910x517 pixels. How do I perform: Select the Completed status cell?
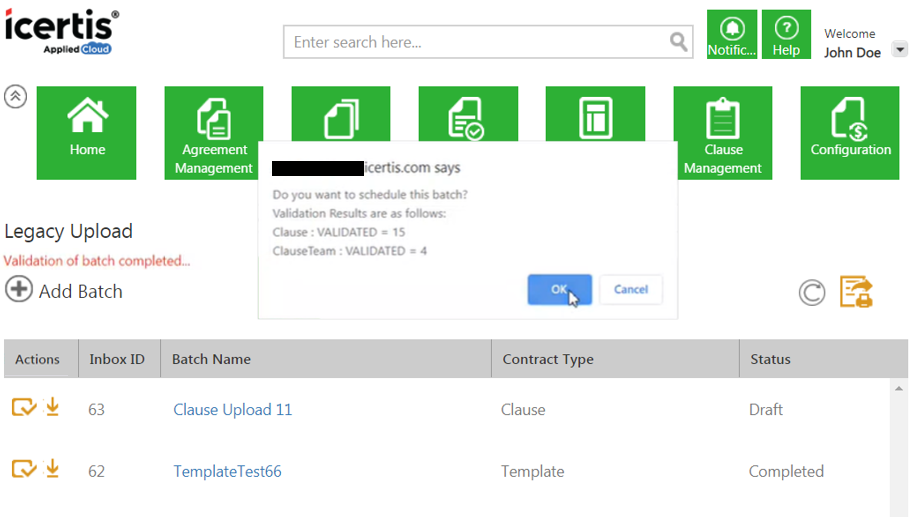click(x=786, y=471)
